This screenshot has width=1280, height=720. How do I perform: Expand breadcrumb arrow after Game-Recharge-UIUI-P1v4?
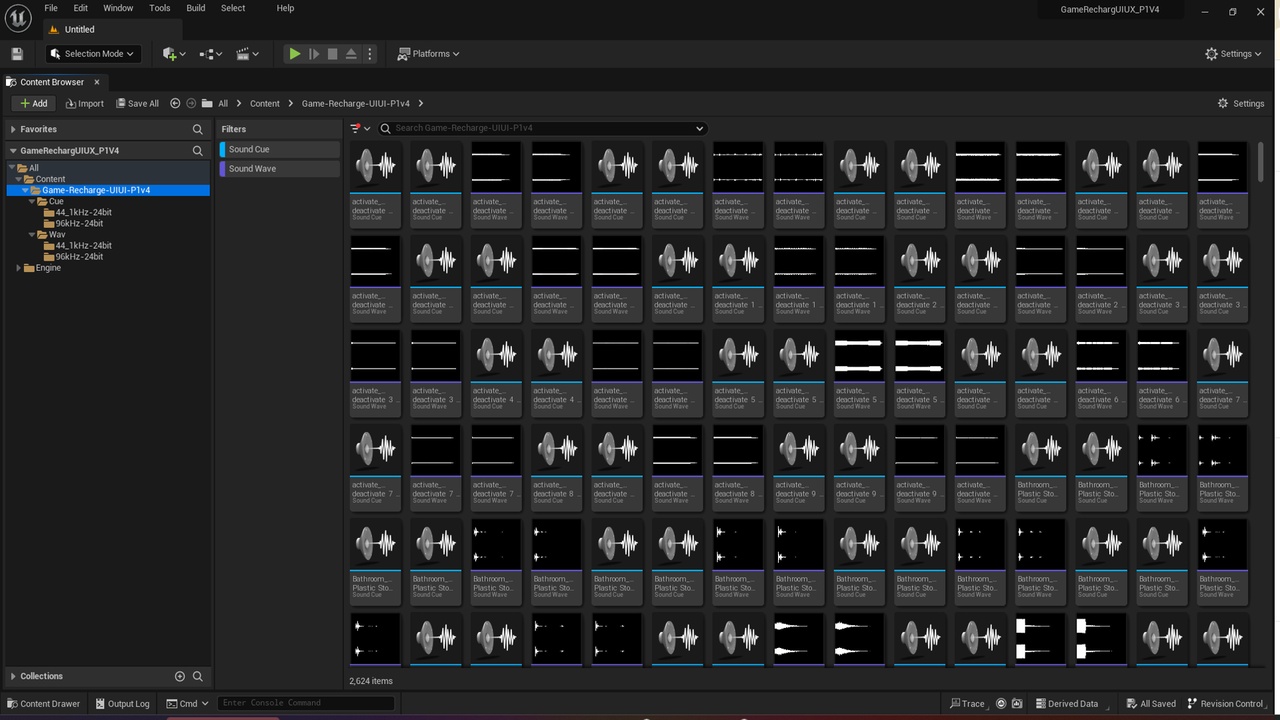pyautogui.click(x=421, y=103)
